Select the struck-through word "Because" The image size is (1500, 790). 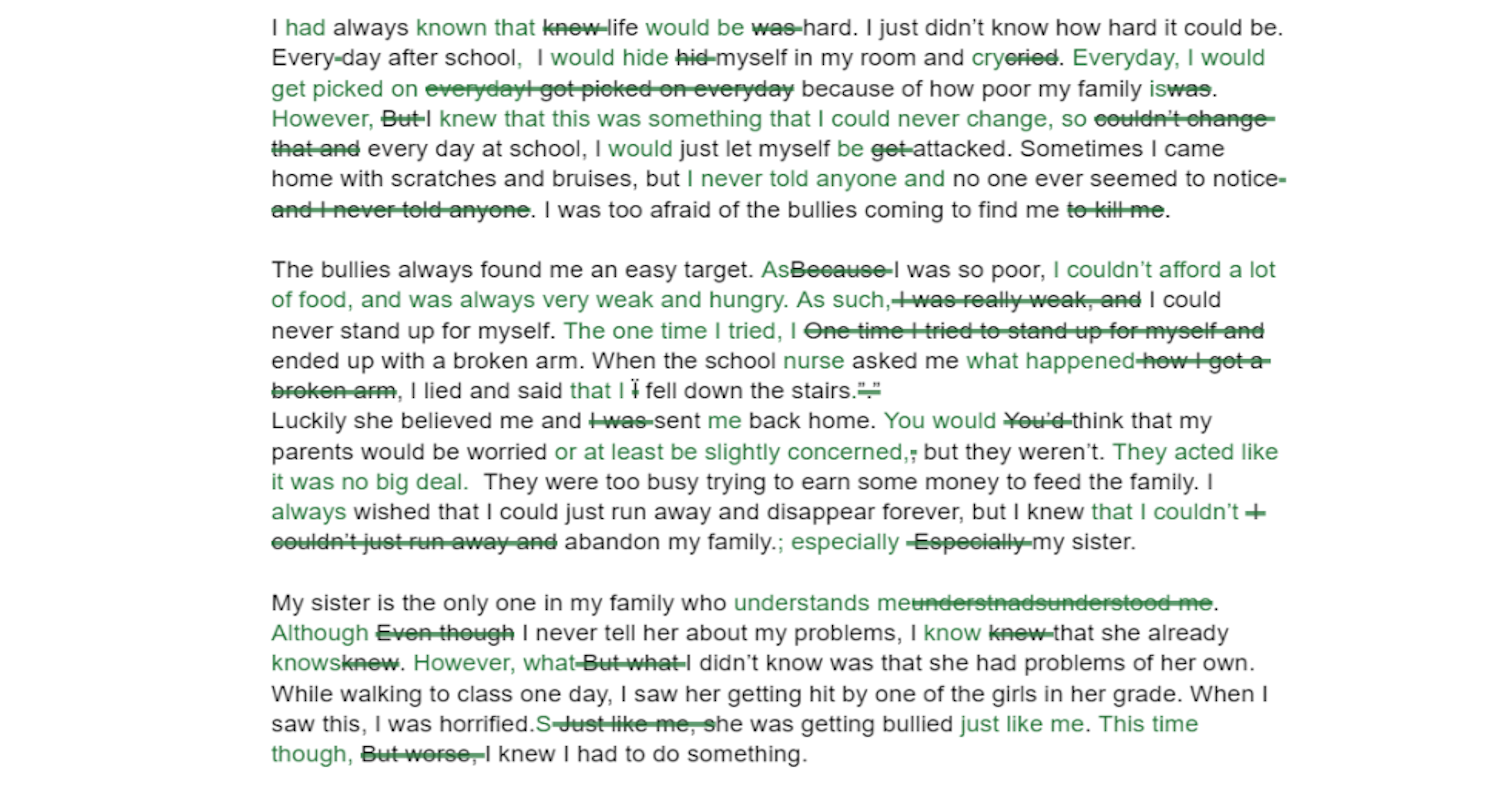coord(840,270)
